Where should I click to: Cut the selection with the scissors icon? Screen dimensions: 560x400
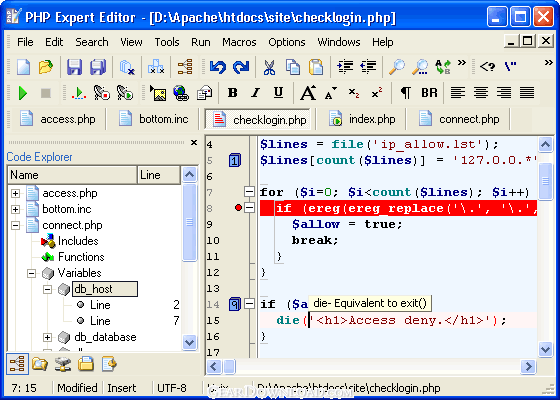270,67
